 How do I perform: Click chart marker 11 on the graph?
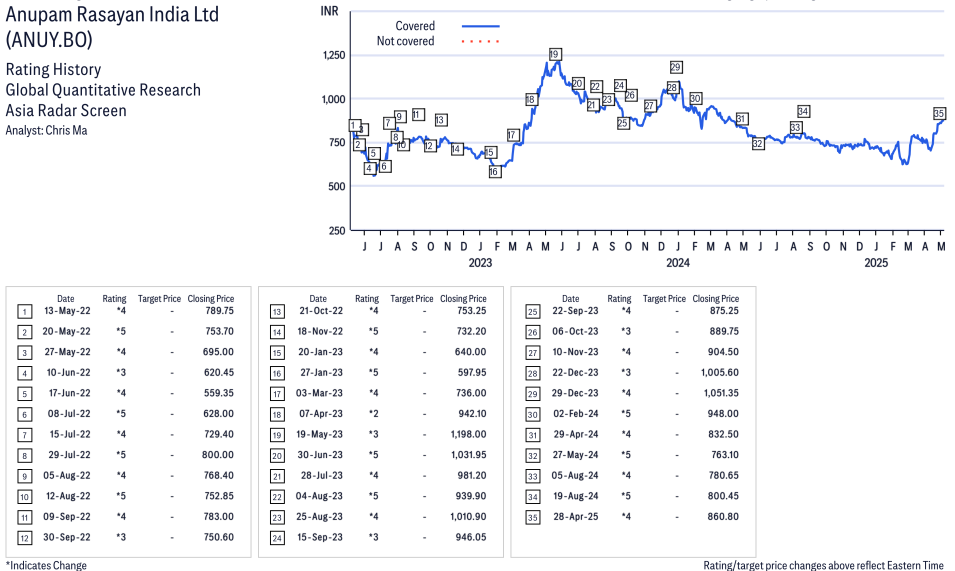(x=418, y=114)
